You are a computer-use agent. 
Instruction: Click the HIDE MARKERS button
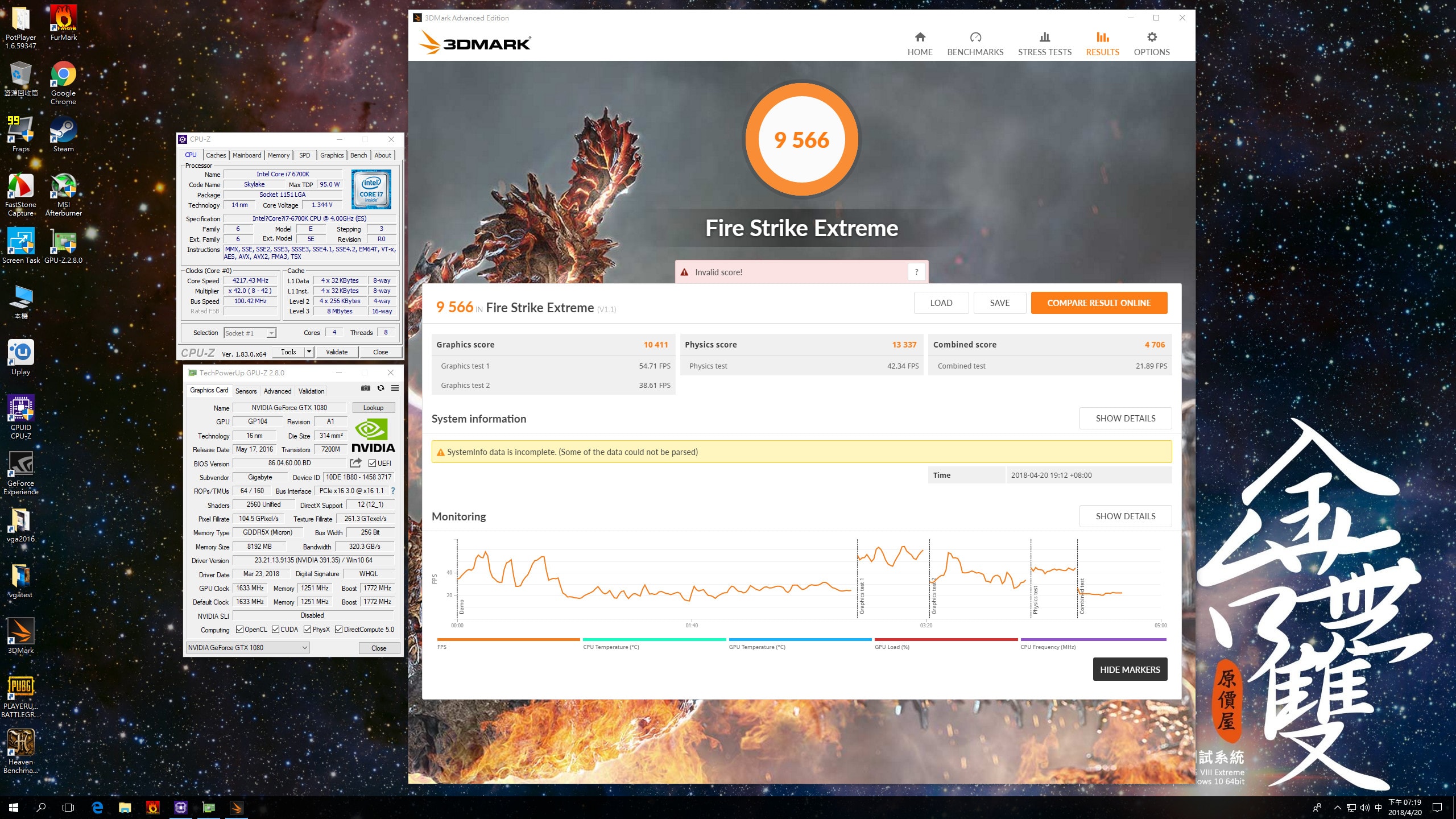pyautogui.click(x=1130, y=670)
